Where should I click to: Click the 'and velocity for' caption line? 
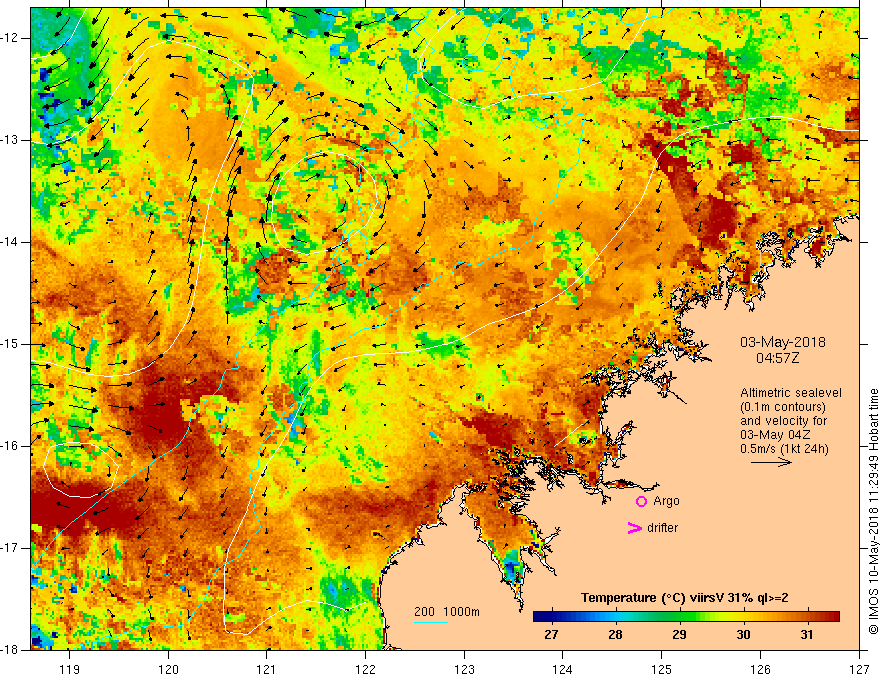783,421
